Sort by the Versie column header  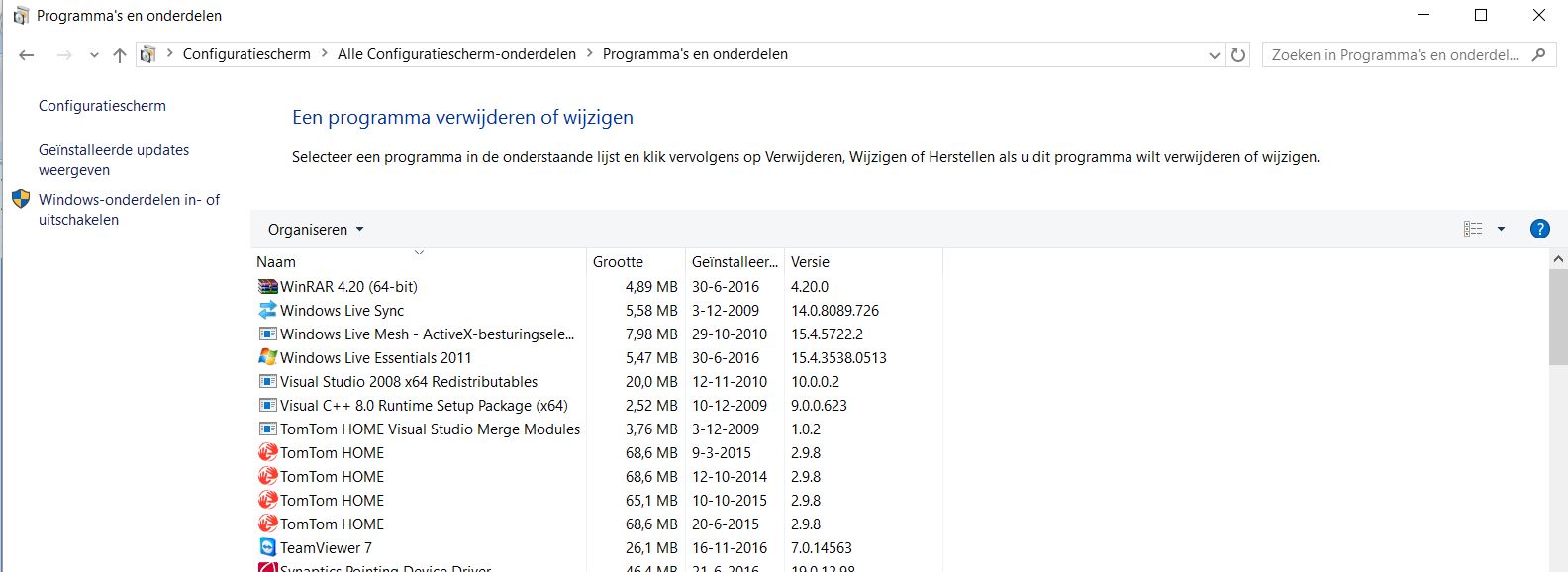[x=863, y=262]
